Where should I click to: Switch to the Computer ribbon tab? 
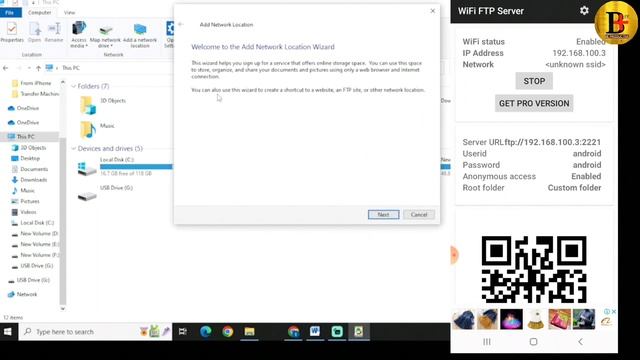(x=40, y=13)
